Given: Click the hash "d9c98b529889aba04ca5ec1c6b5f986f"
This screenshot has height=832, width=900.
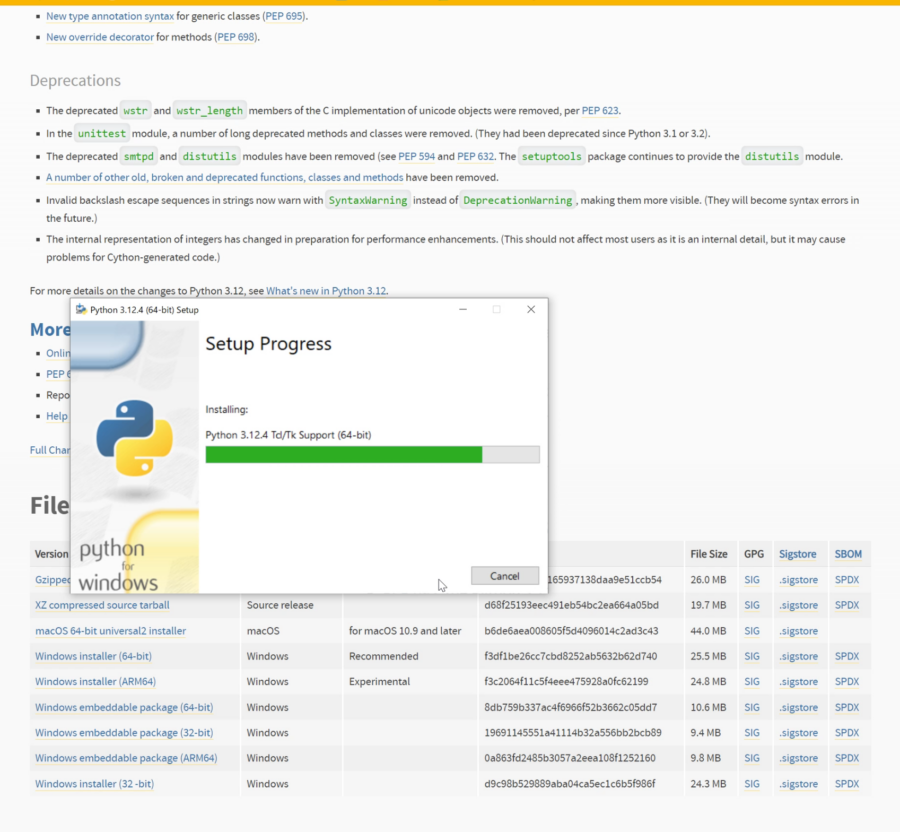Looking at the screenshot, I should 569,784.
